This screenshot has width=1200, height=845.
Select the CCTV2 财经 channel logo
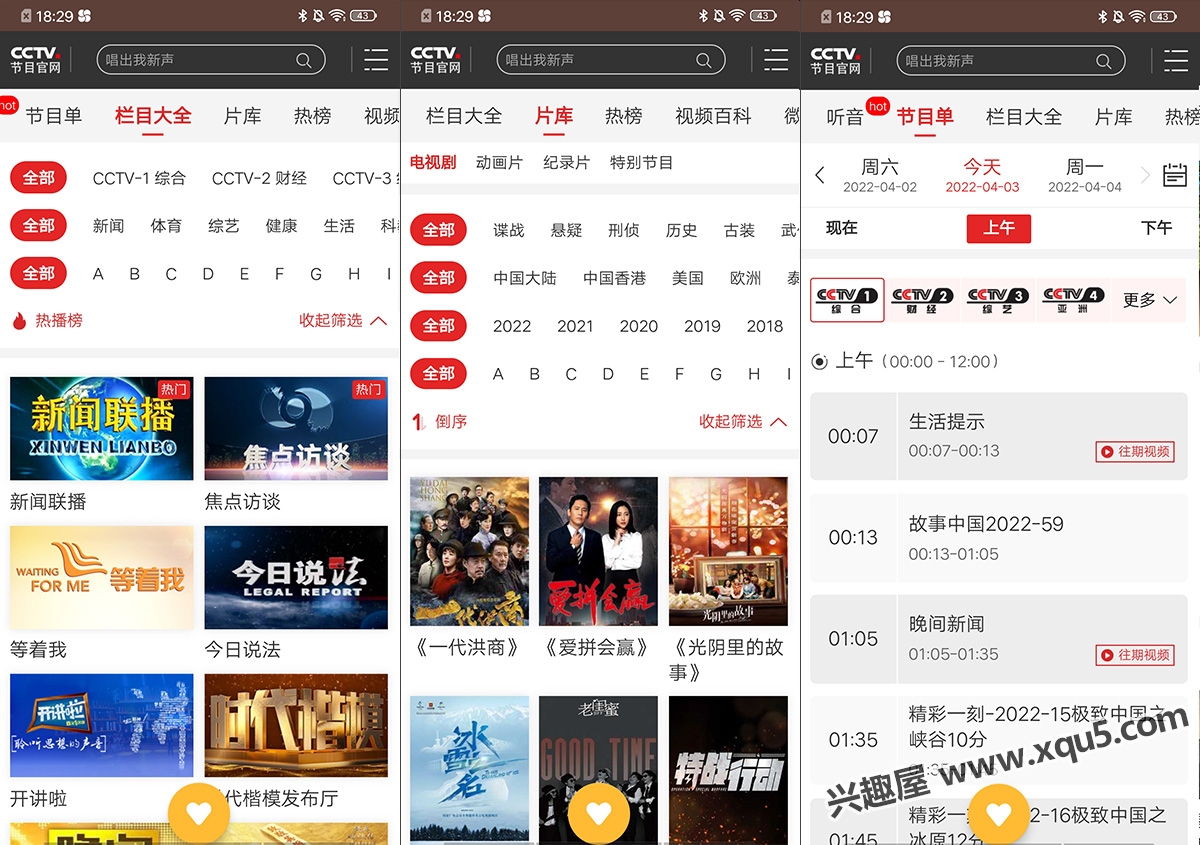point(922,300)
